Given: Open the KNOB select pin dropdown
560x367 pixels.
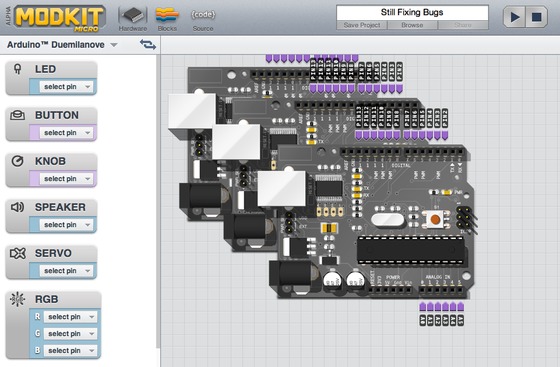Looking at the screenshot, I should click(66, 179).
